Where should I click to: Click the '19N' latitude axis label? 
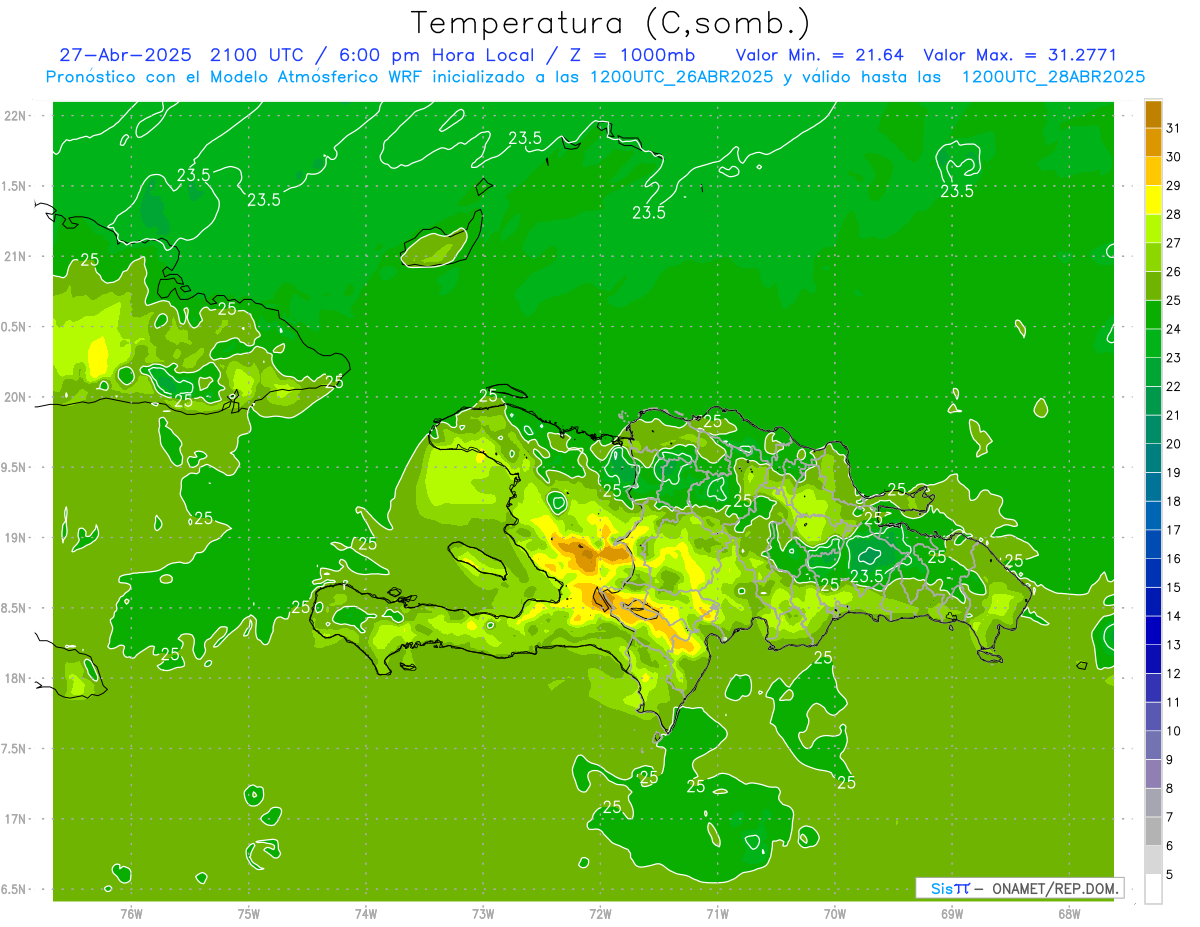pyautogui.click(x=16, y=538)
